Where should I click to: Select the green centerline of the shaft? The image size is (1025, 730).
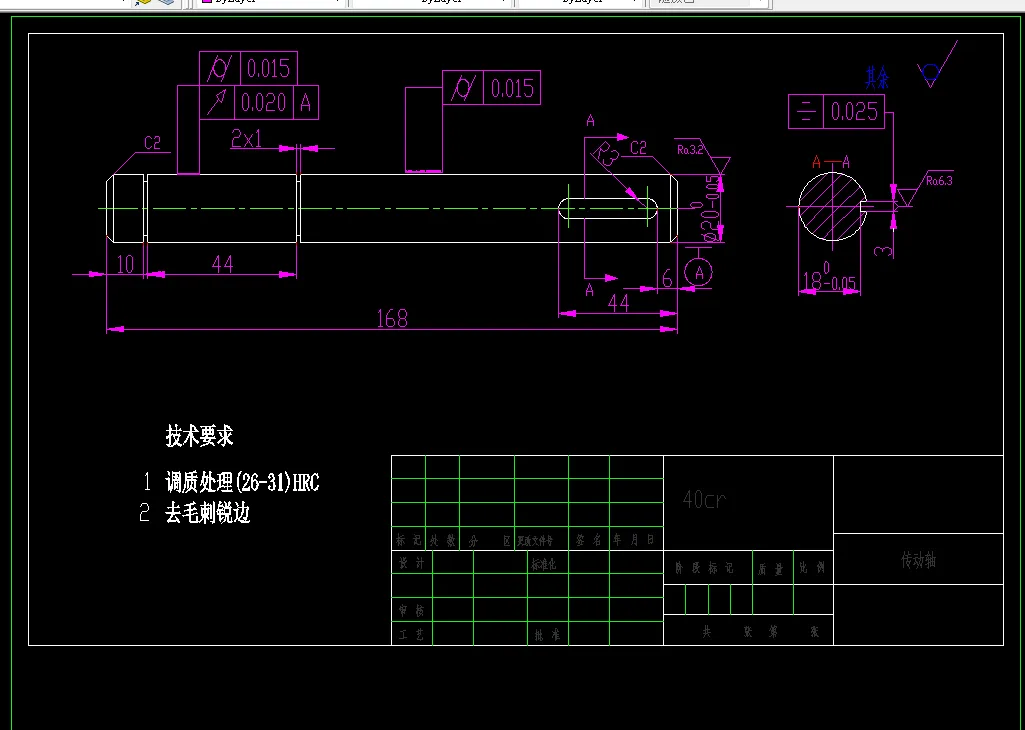coord(392,208)
